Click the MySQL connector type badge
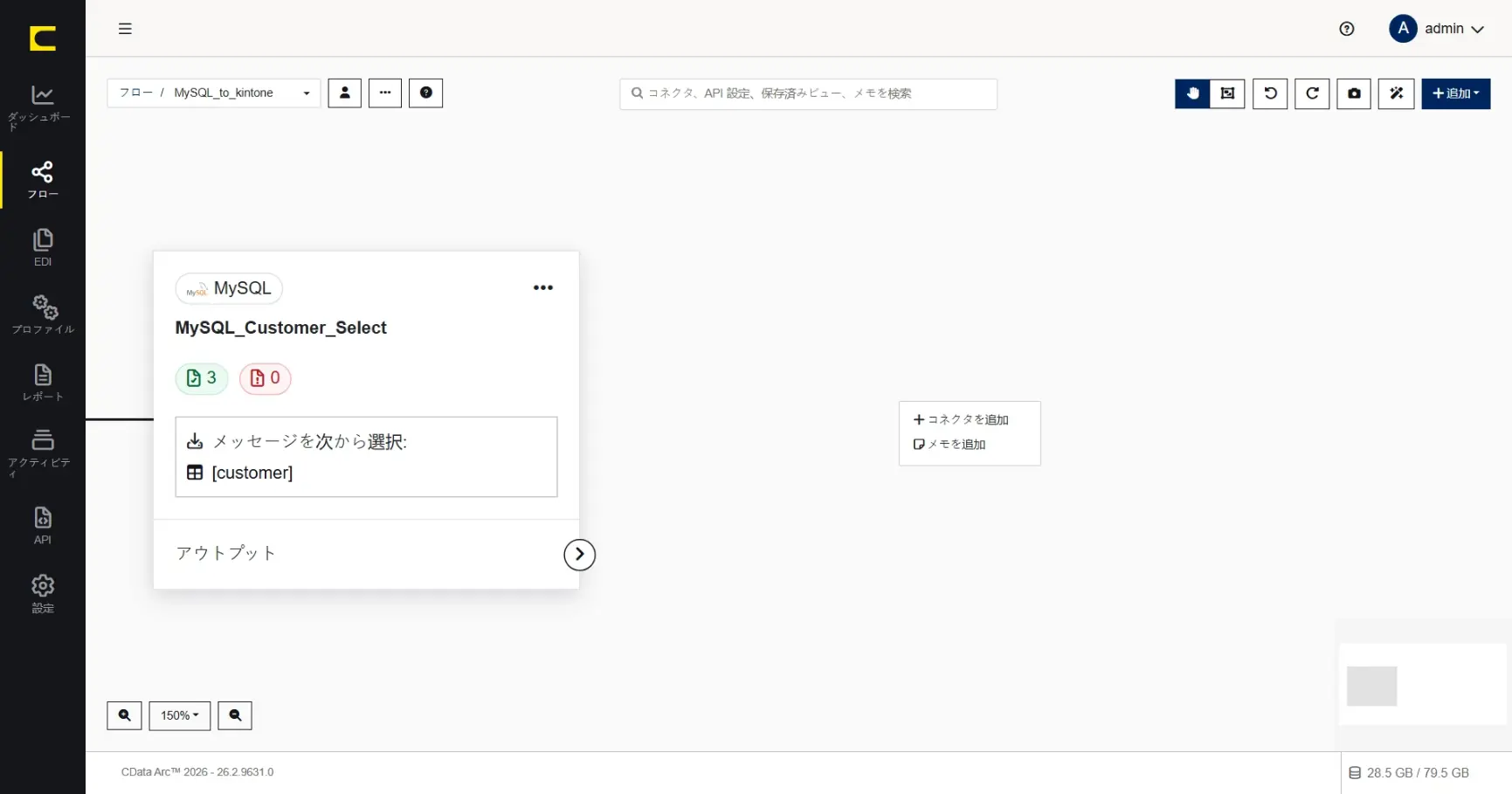The width and height of the screenshot is (1512, 794). pyautogui.click(x=229, y=288)
